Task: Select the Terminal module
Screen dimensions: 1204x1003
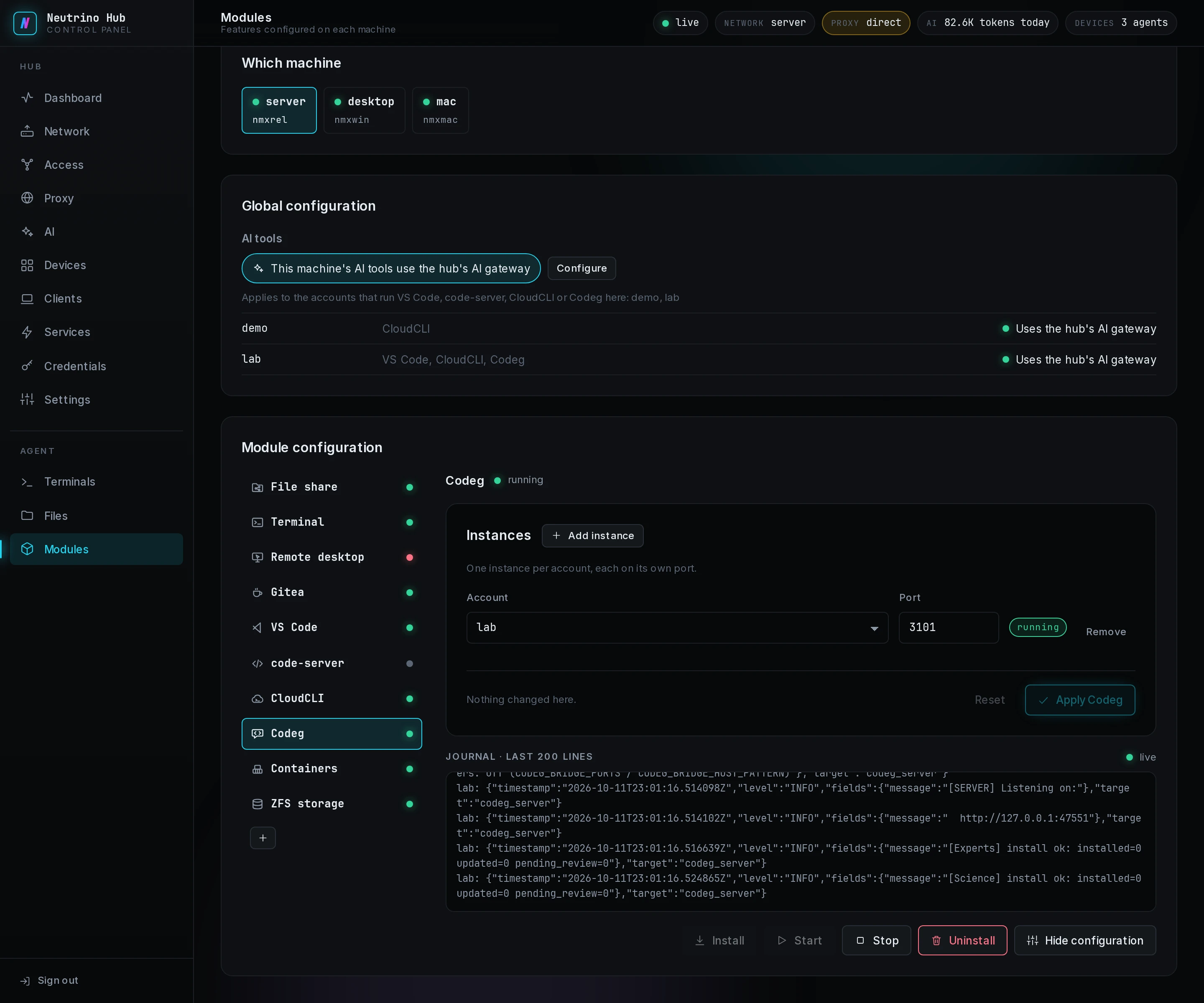Action: click(332, 522)
